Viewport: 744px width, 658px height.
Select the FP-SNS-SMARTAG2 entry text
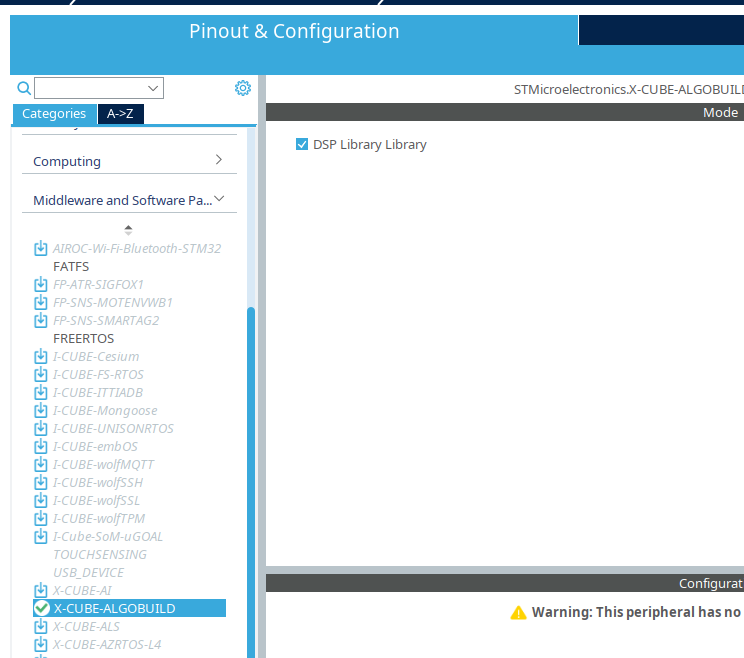pos(106,321)
